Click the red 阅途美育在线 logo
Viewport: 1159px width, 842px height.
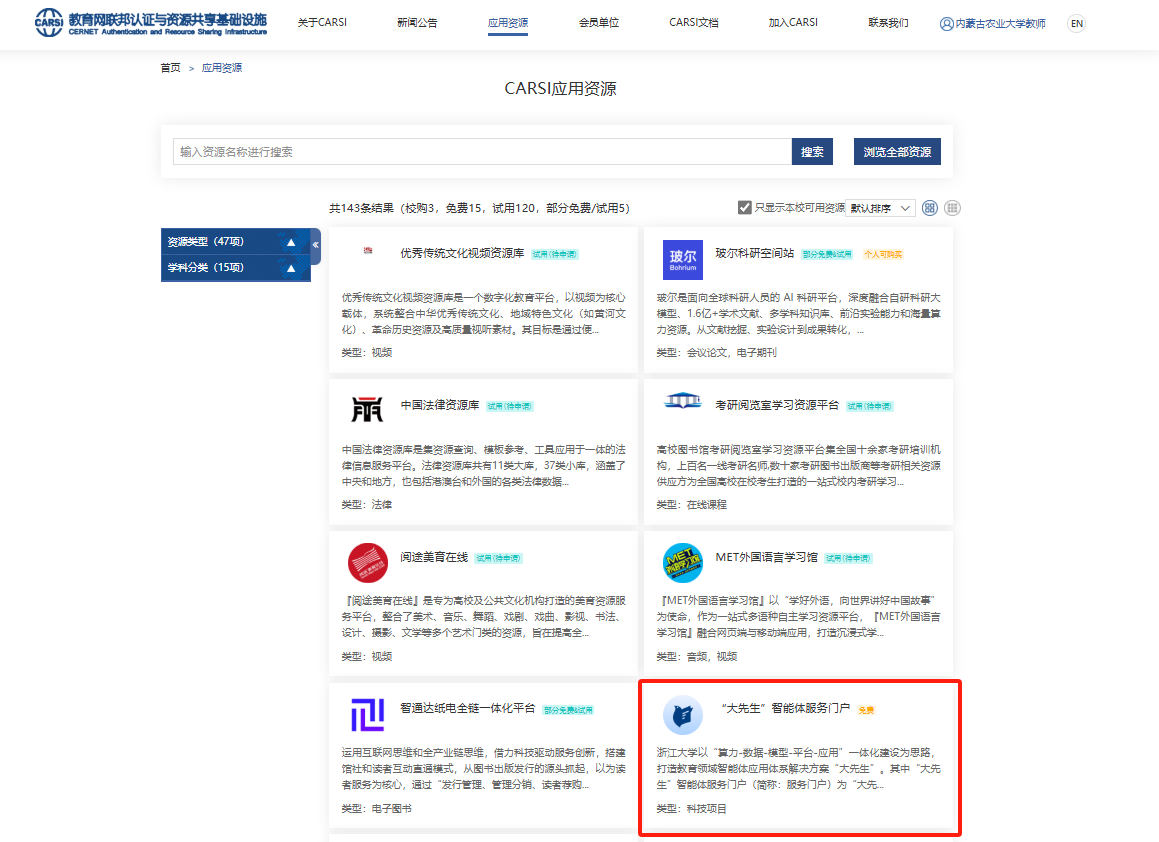(x=367, y=563)
